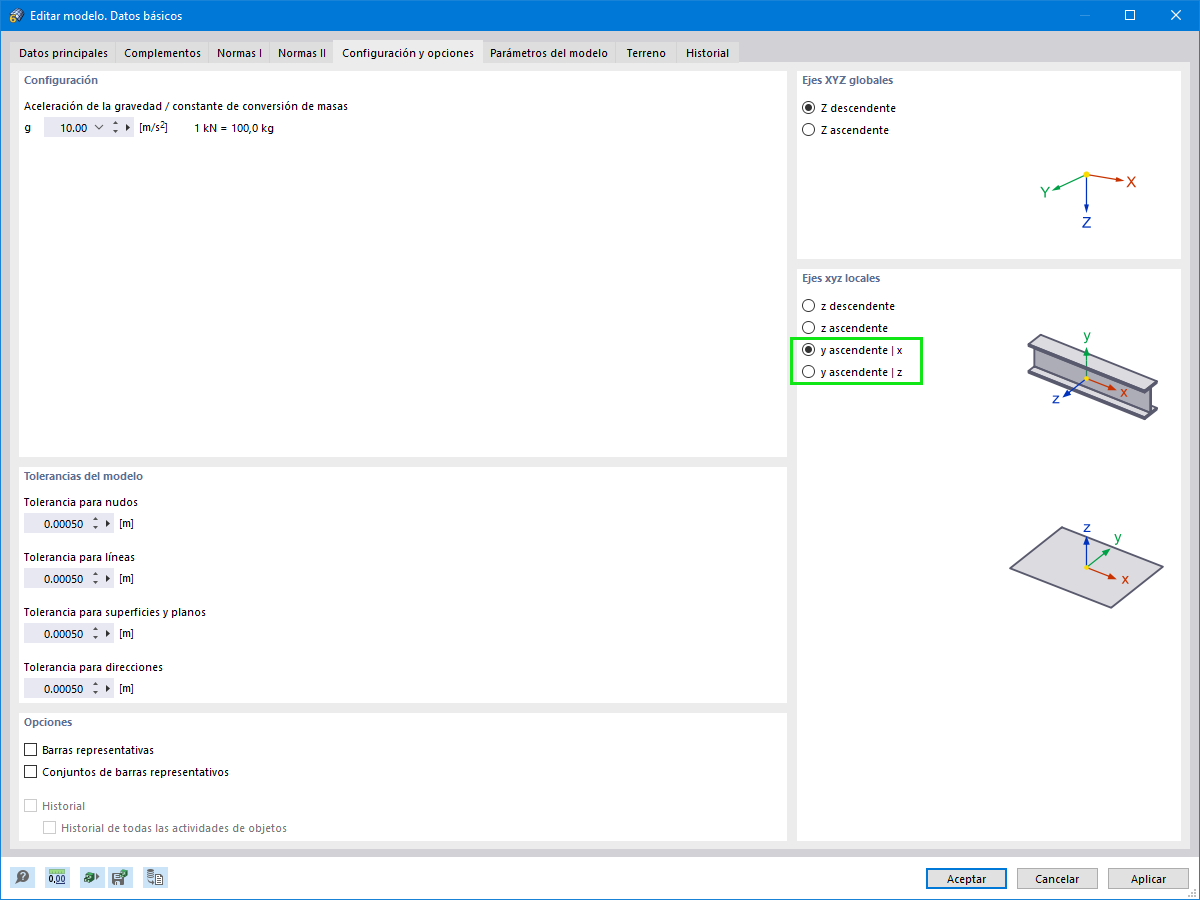Click the 'Tolerancias del modelo' heading

coord(83,476)
